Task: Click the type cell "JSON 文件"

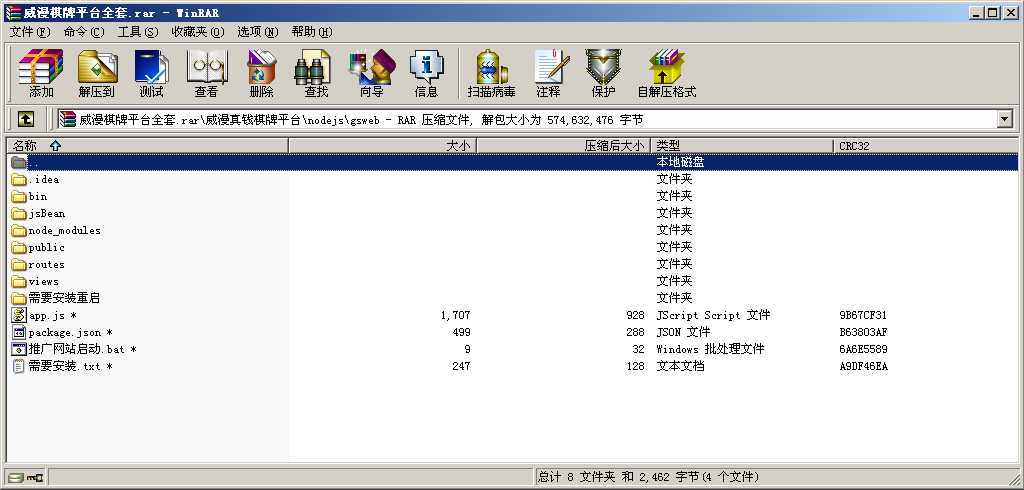Action: click(x=683, y=332)
